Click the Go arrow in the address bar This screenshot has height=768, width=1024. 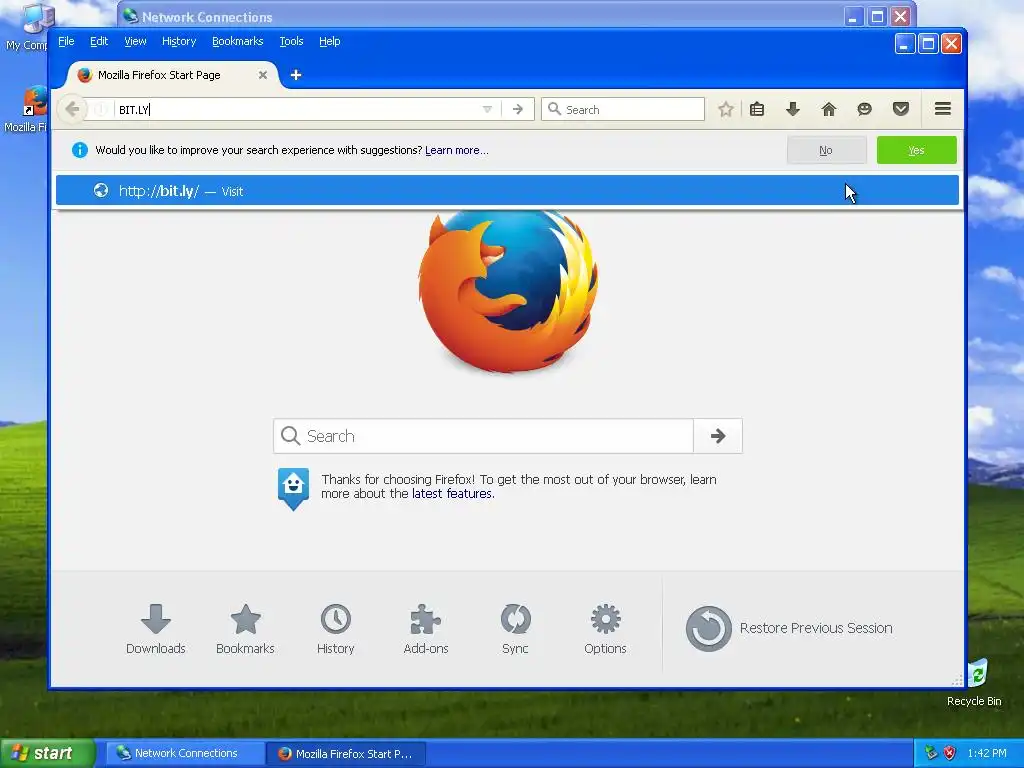518,109
